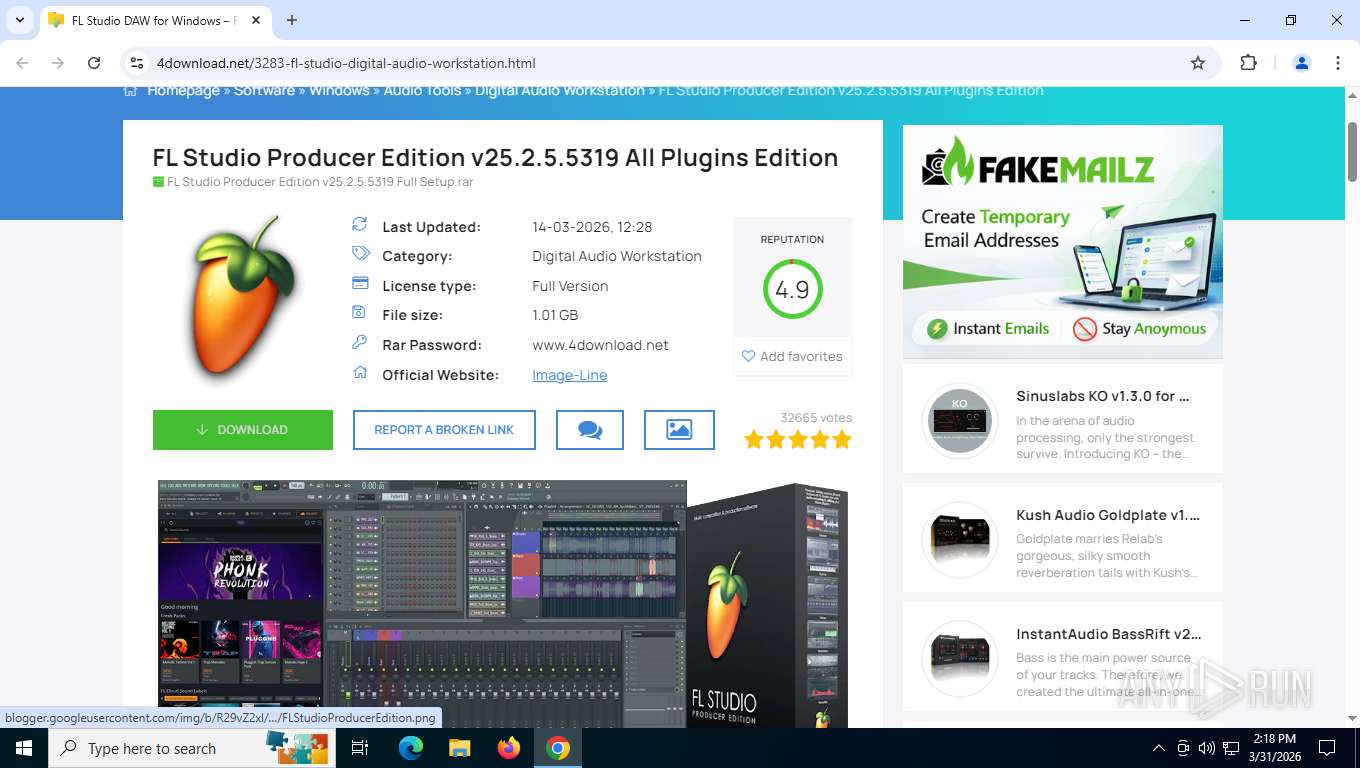Click the five-star rating row

[797, 440]
